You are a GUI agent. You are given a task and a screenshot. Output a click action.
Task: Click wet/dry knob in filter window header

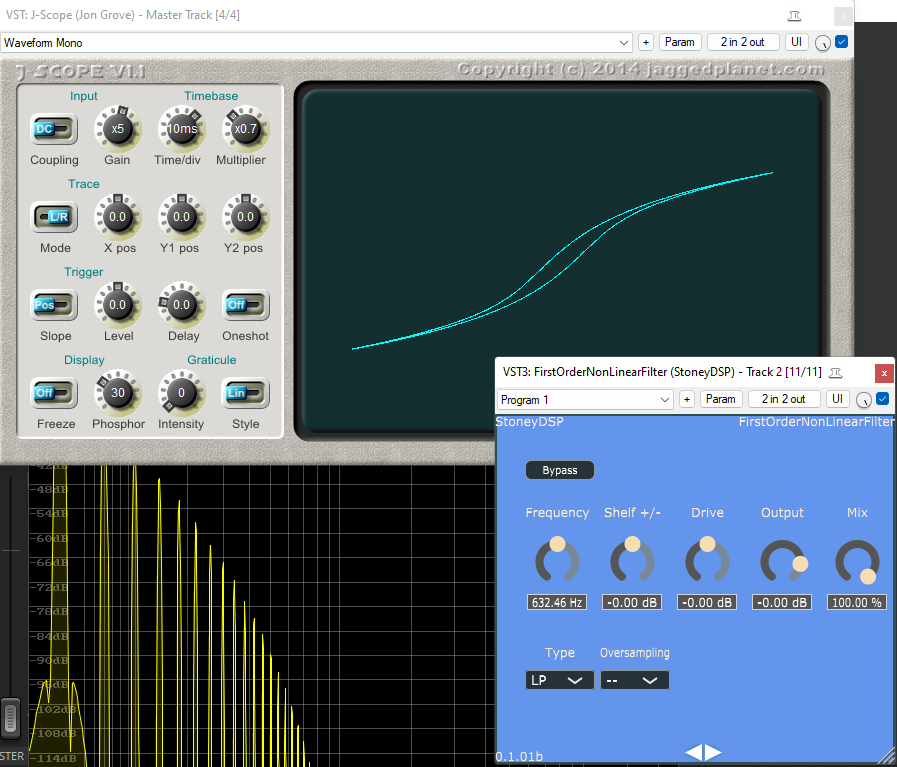(864, 400)
